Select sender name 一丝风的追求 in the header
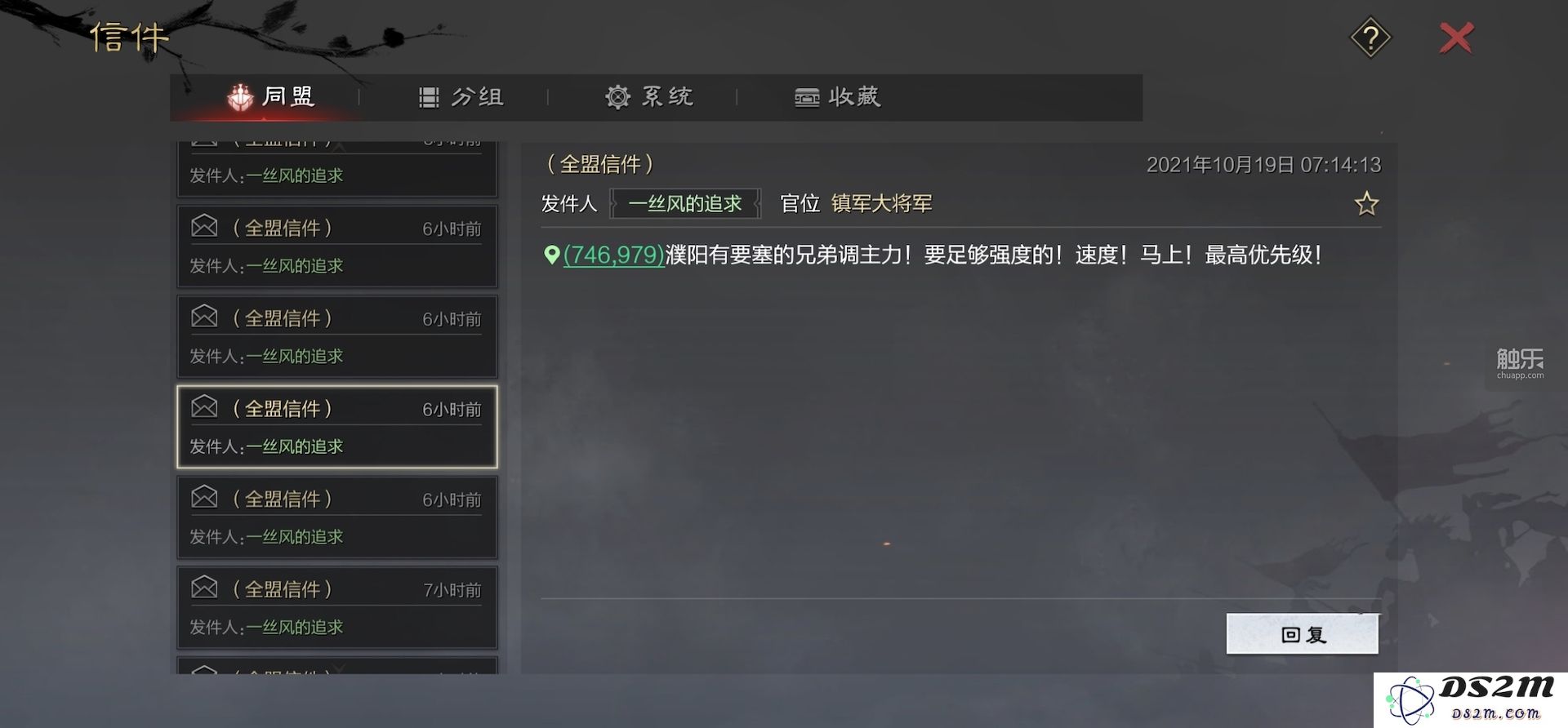The image size is (1568, 728). pyautogui.click(x=685, y=203)
